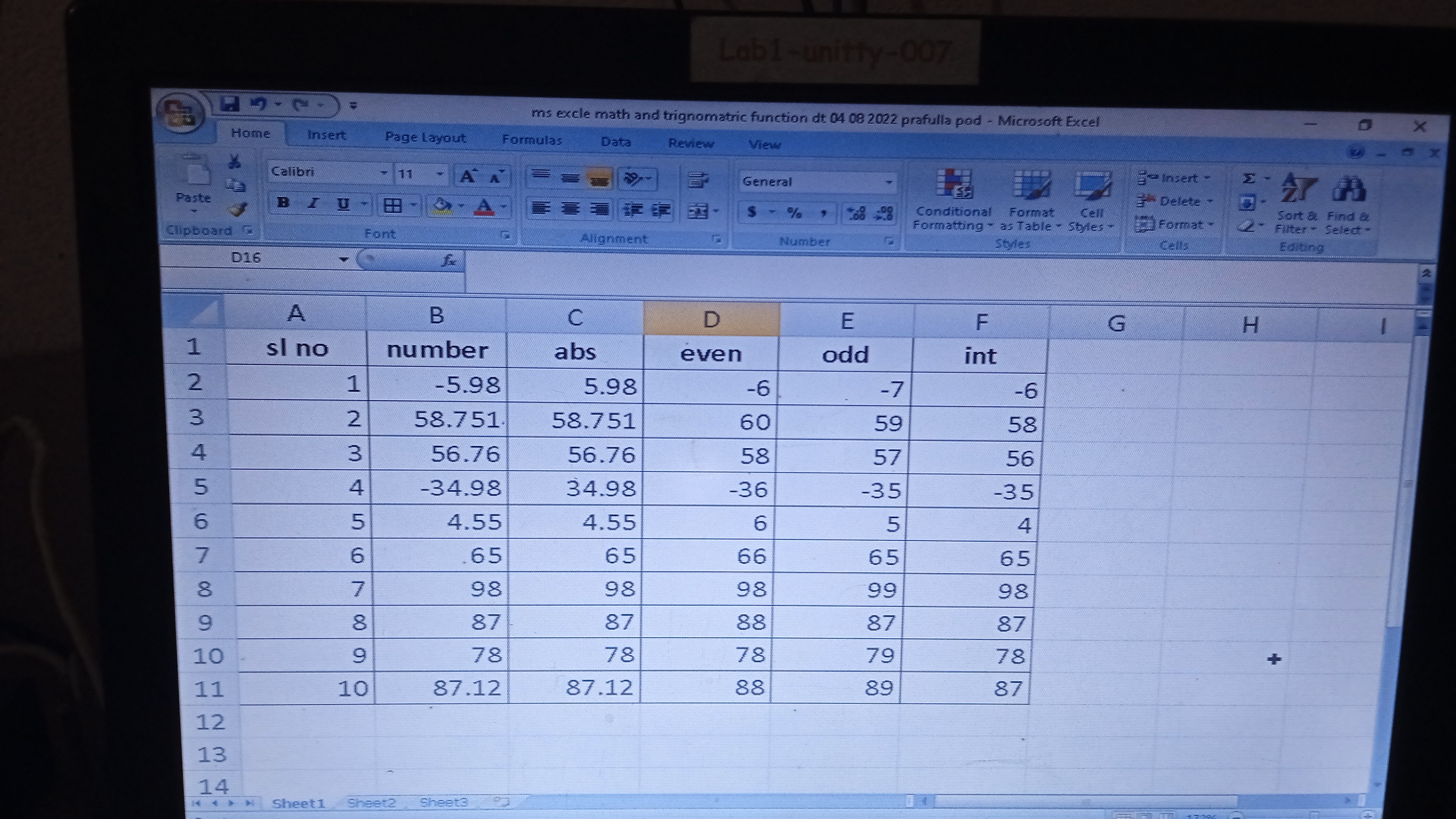Click the Save floppy disk icon
Image resolution: width=1456 pixels, height=819 pixels.
point(230,104)
